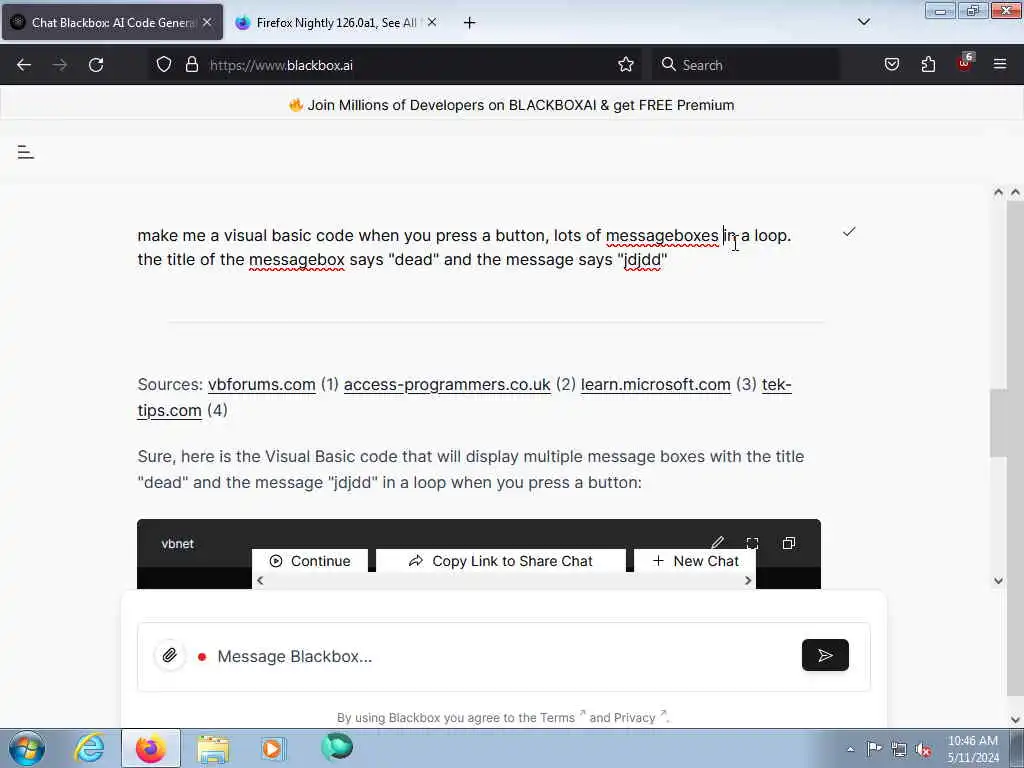Open the Windows Start menu
This screenshot has height=768, width=1024.
(27, 748)
